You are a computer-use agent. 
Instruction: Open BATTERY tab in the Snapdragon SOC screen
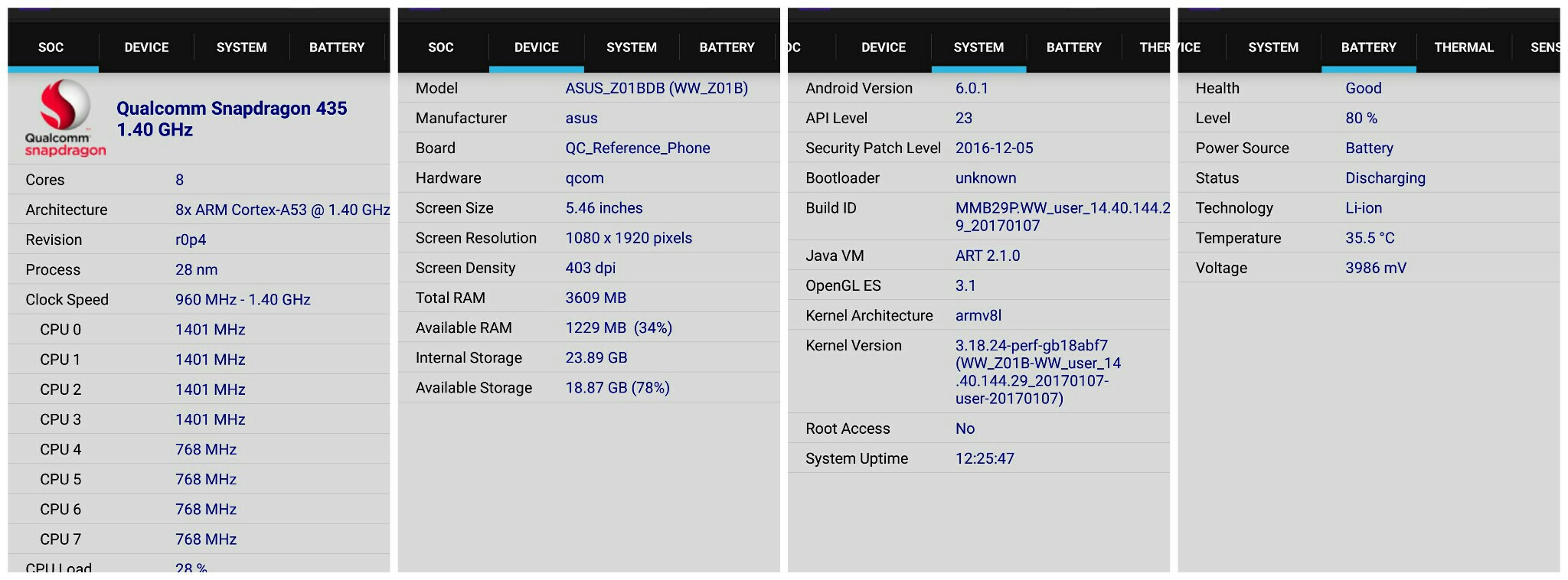point(336,47)
